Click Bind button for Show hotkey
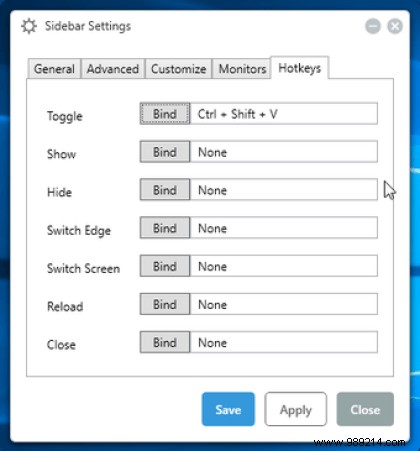The height and width of the screenshot is (451, 420). 165,152
